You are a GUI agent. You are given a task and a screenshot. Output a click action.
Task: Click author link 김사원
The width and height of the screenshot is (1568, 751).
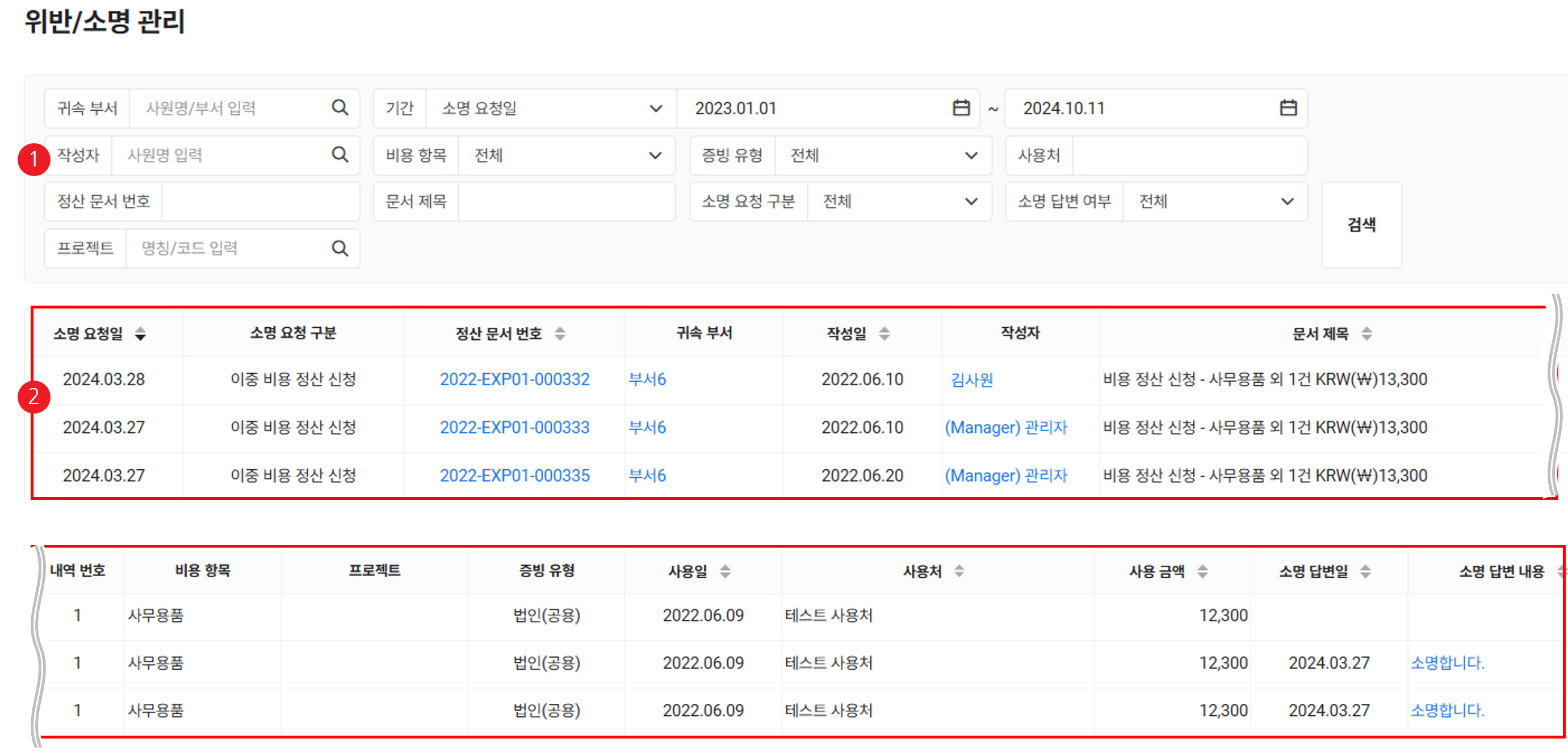tap(971, 380)
